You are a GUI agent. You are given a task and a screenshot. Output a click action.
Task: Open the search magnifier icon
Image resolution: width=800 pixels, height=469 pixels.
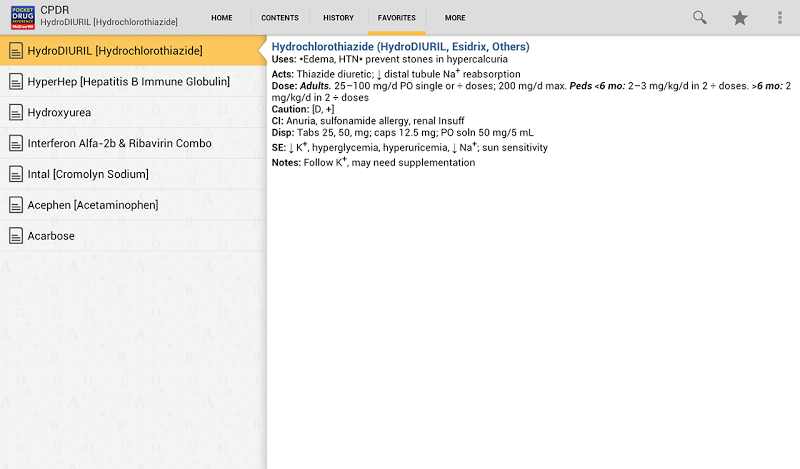(699, 18)
